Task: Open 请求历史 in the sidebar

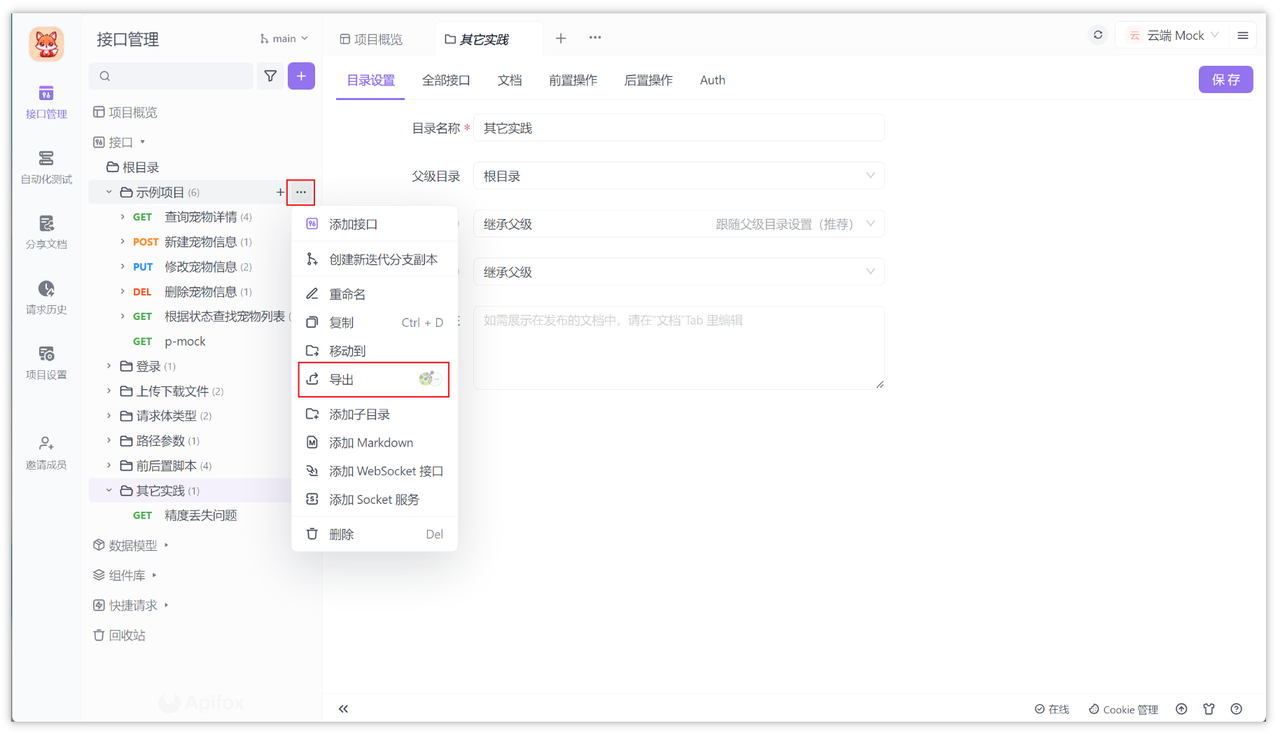Action: click(46, 298)
